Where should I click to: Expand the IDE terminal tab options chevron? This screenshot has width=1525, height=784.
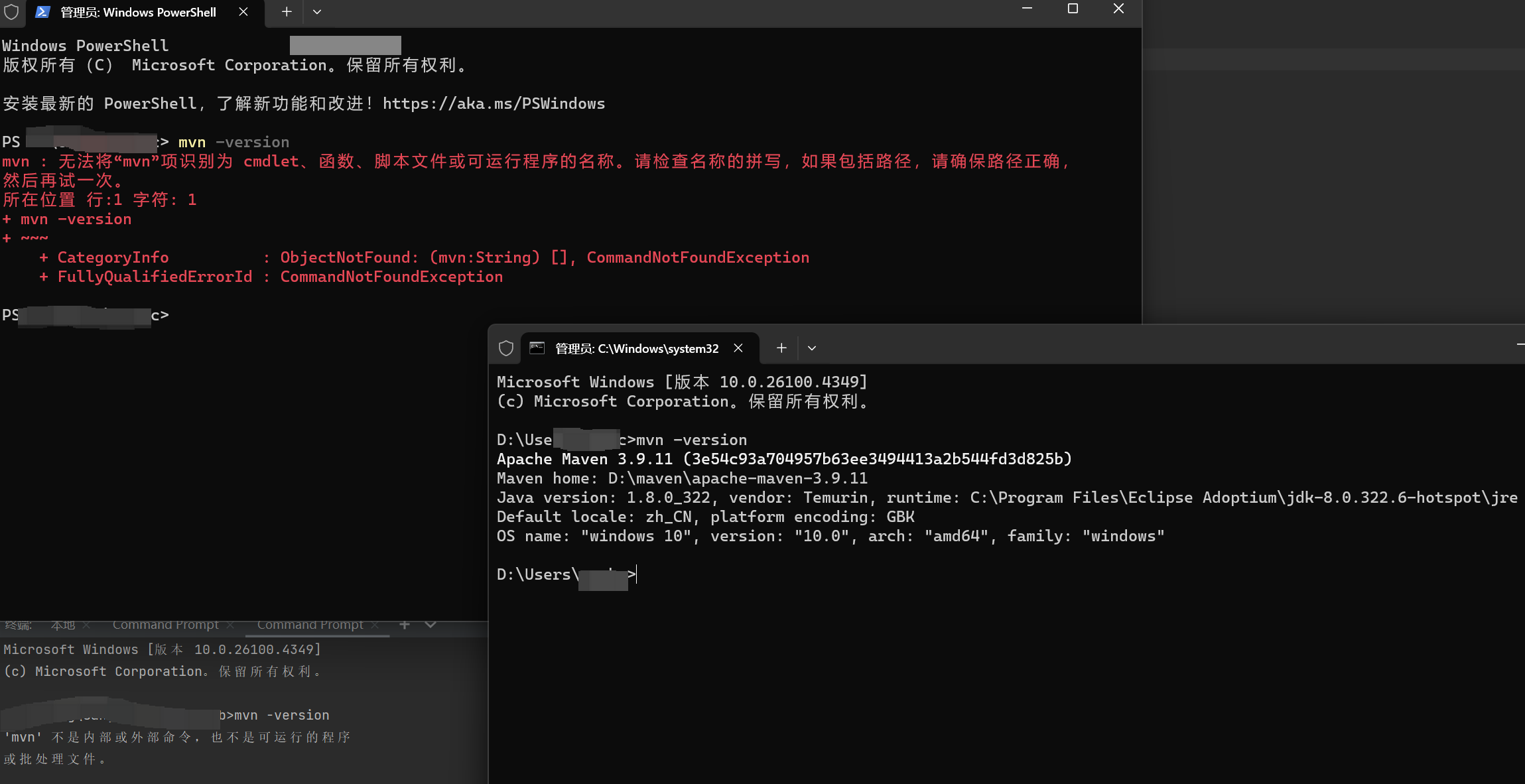[431, 625]
